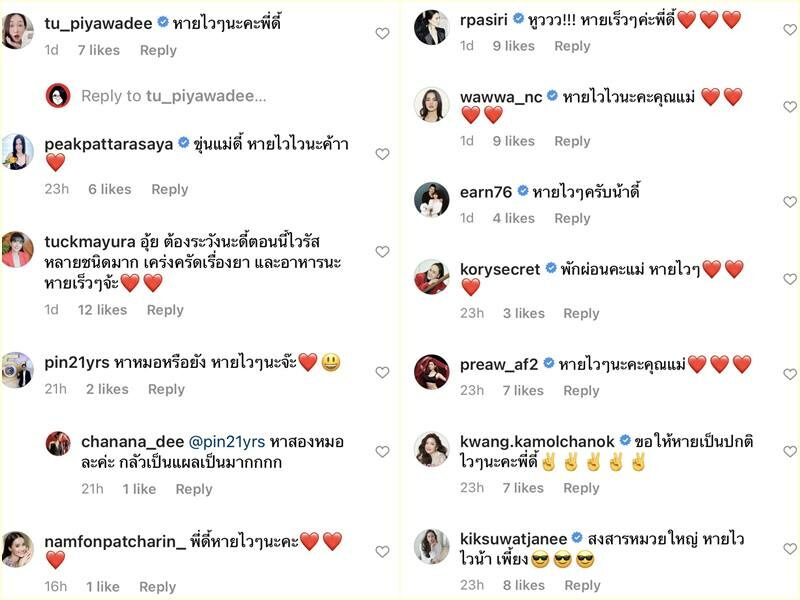Like kwang.kamolchanok's comment heart
The width and height of the screenshot is (800, 600).
coord(790,452)
